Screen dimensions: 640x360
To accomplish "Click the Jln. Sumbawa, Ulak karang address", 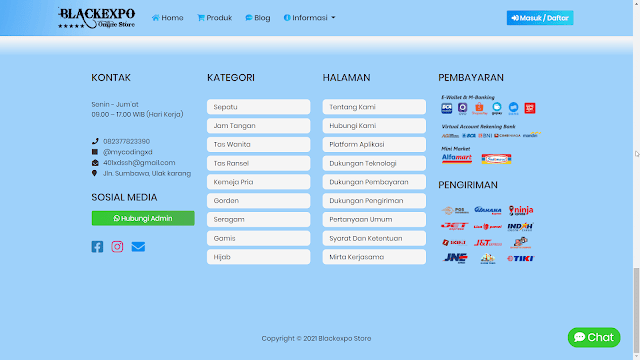I will 147,173.
